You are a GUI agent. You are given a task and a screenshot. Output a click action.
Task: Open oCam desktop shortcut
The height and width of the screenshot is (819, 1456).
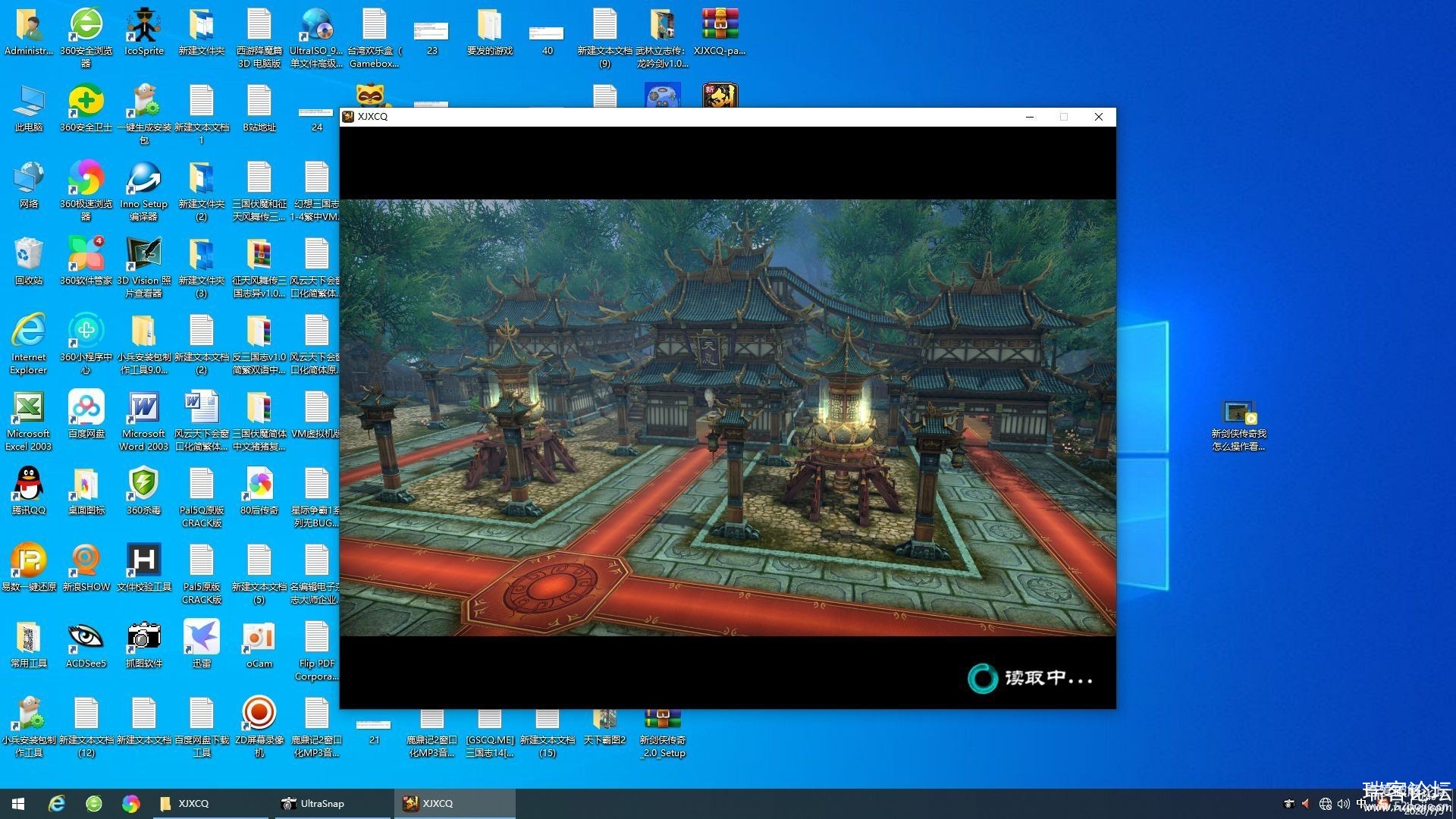pos(259,645)
